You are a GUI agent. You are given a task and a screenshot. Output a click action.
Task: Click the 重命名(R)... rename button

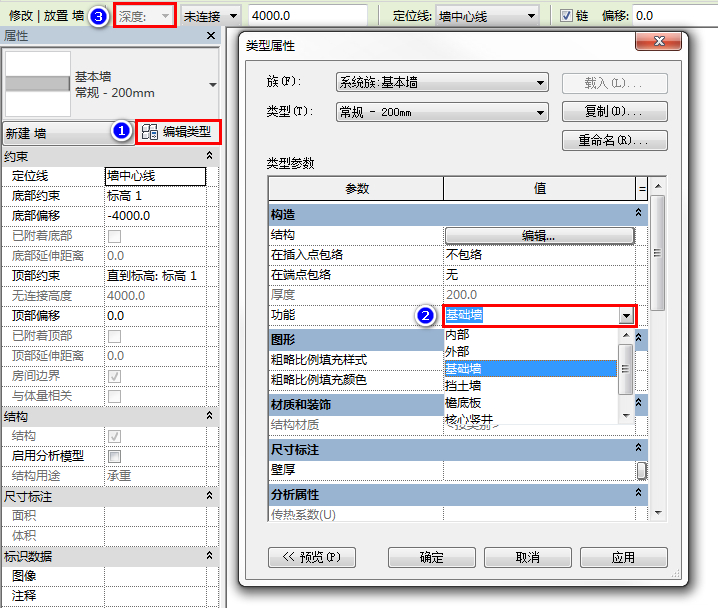(615, 141)
